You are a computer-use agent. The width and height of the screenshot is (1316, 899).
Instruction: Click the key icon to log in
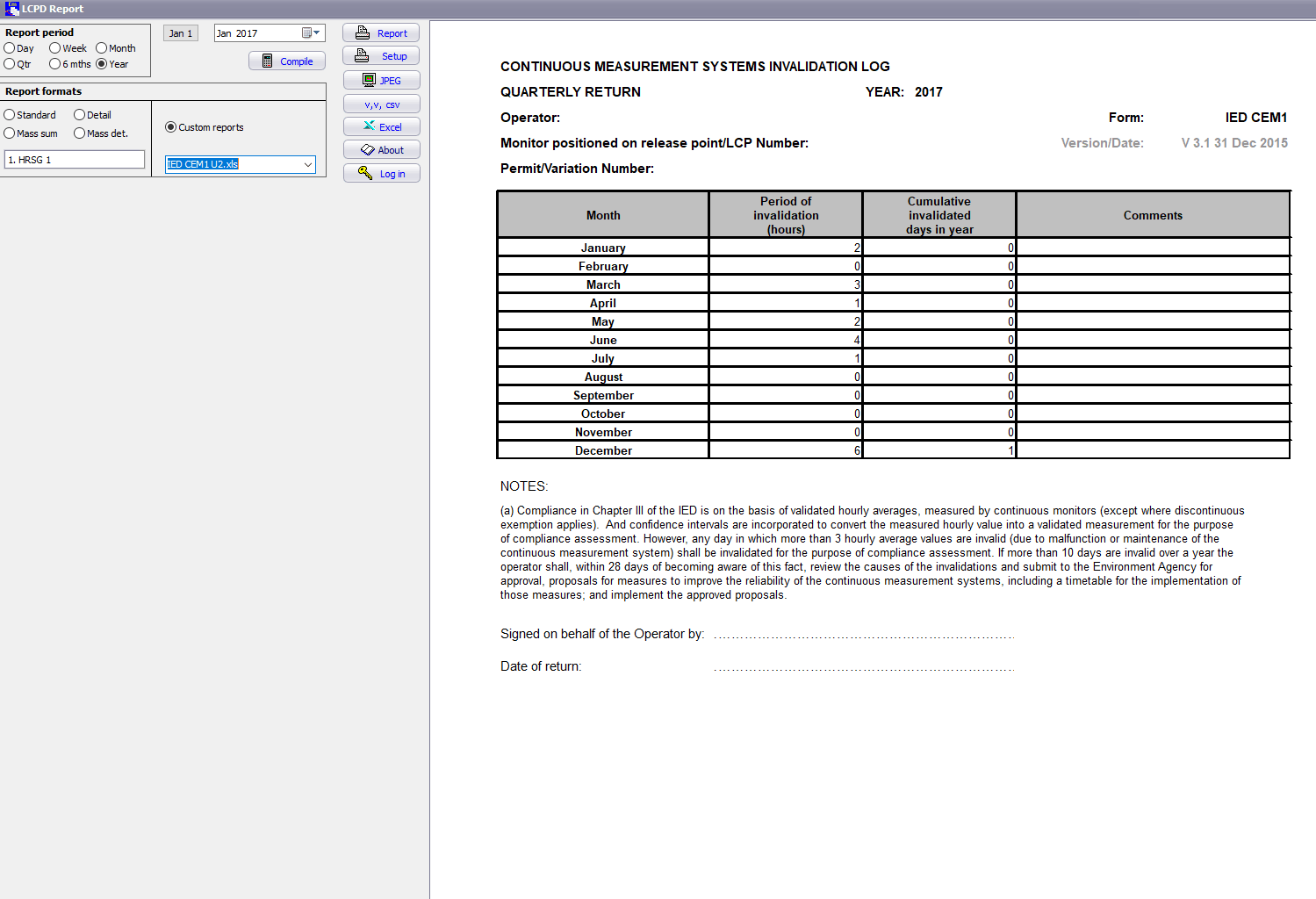(x=365, y=173)
